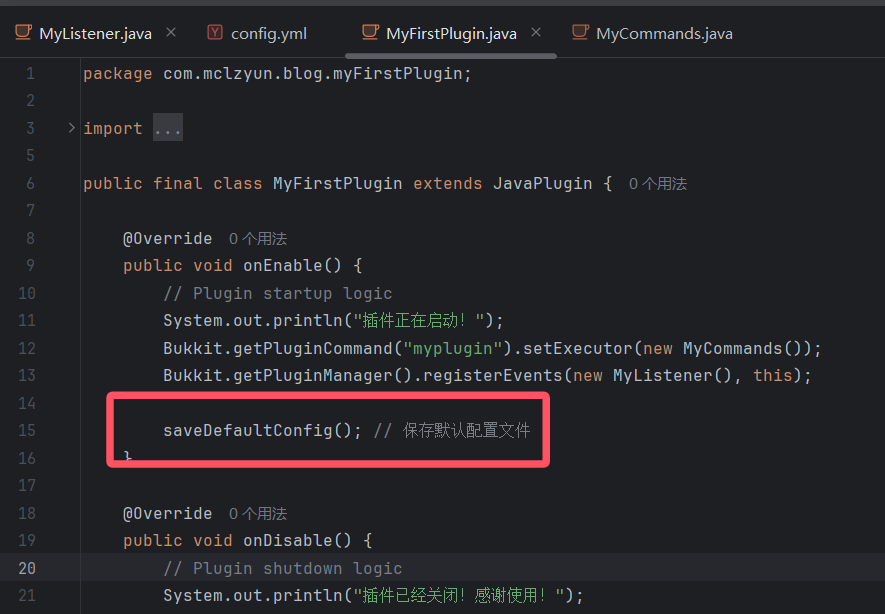The width and height of the screenshot is (885, 614).
Task: Click the saveDefaultConfig() call
Action: 262,431
